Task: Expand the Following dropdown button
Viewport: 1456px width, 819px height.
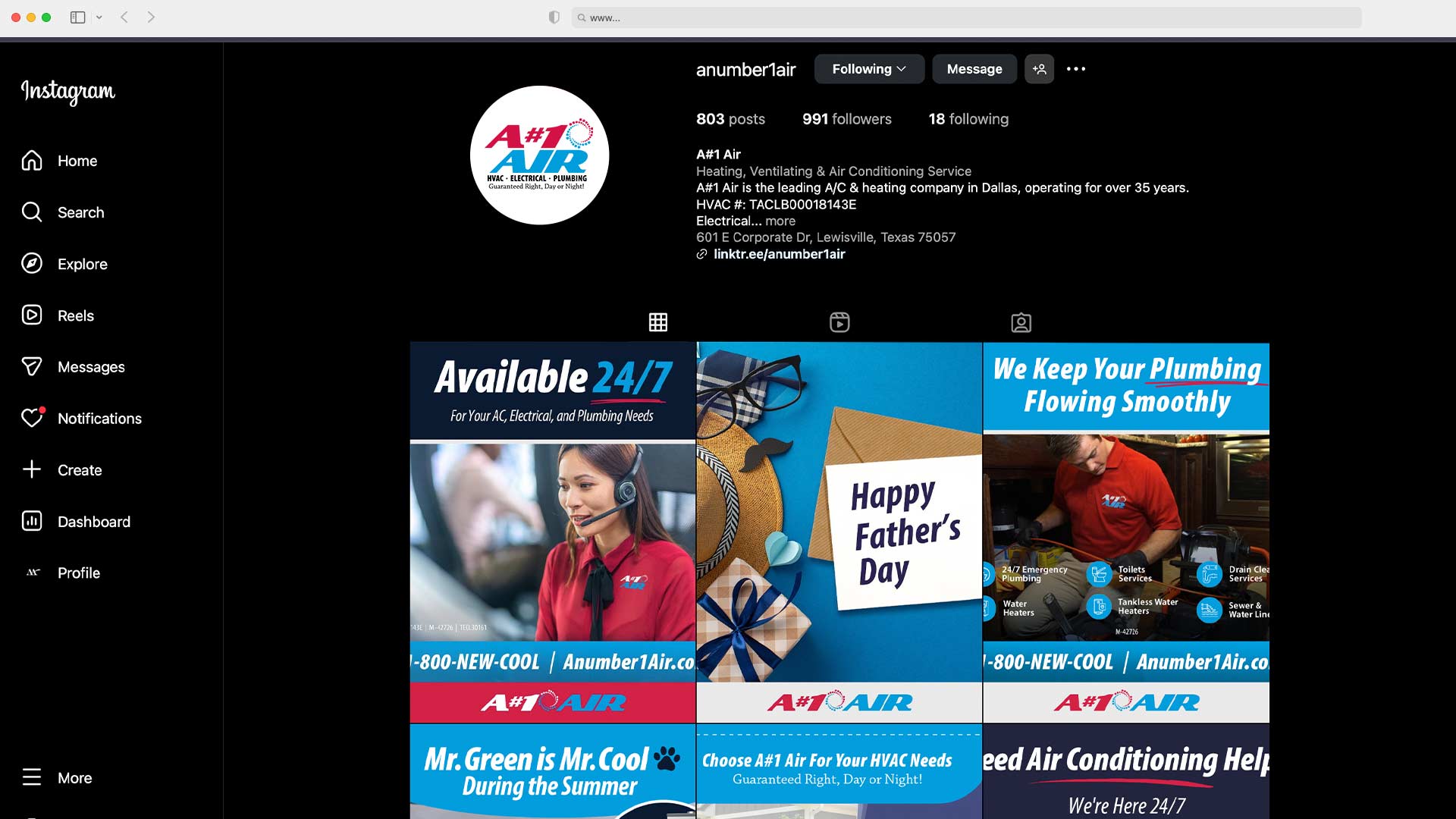Action: (x=869, y=69)
